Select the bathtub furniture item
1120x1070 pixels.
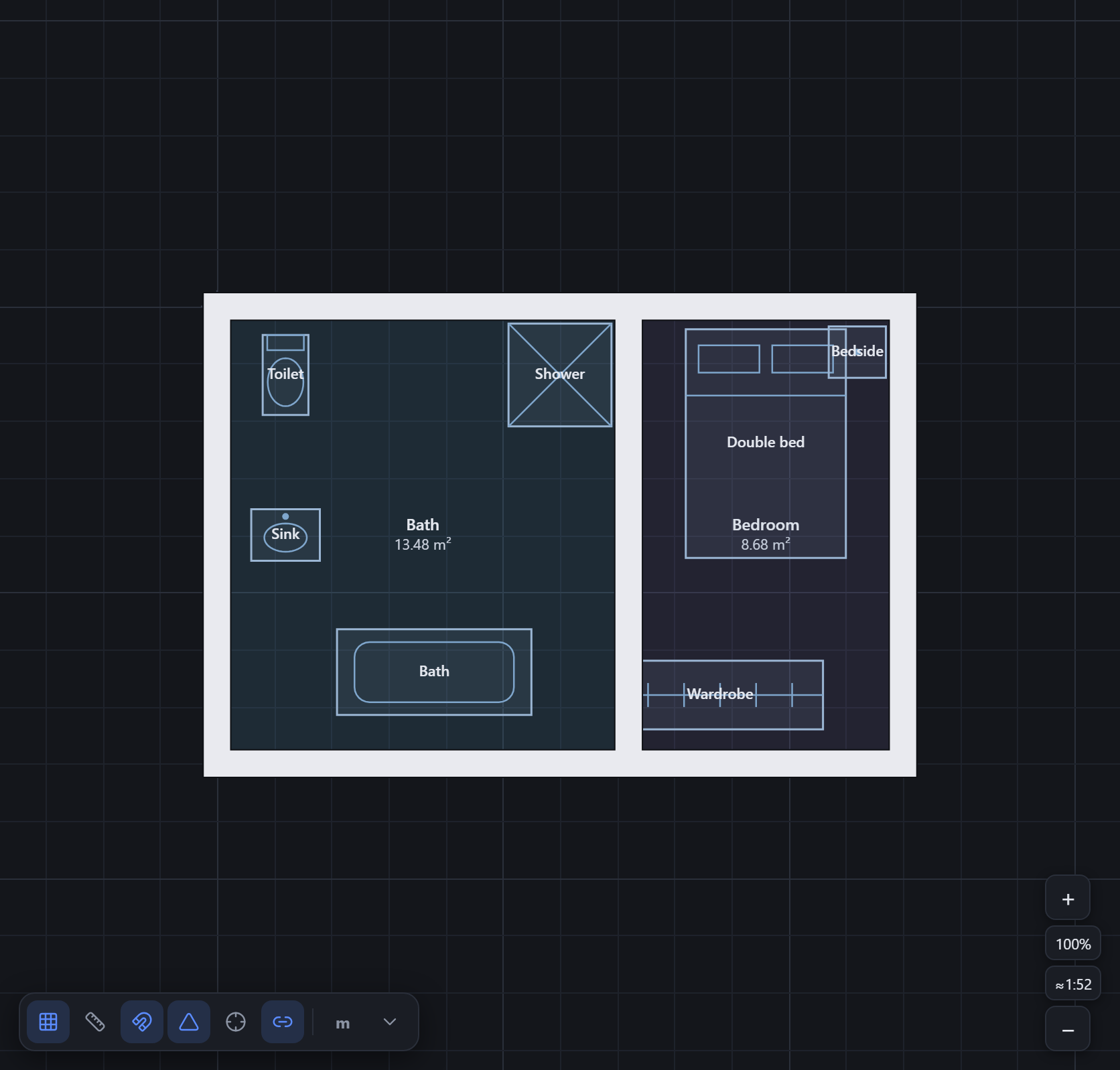(434, 672)
